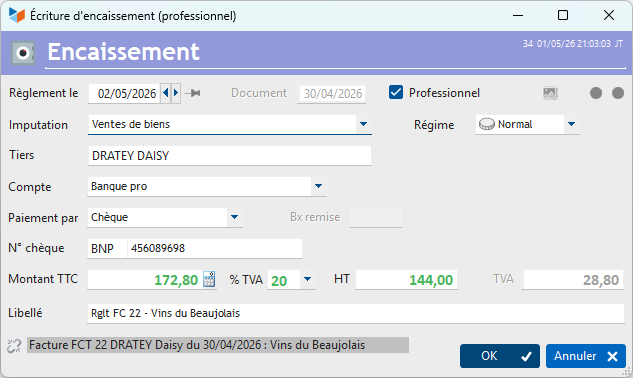Step payment date forward with right arrow
This screenshot has width=633, height=378.
[x=176, y=93]
